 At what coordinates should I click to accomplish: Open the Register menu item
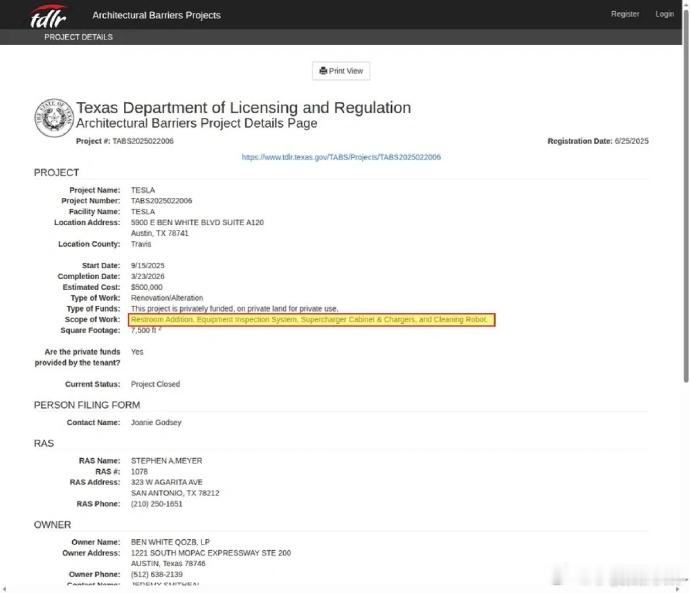pyautogui.click(x=625, y=14)
